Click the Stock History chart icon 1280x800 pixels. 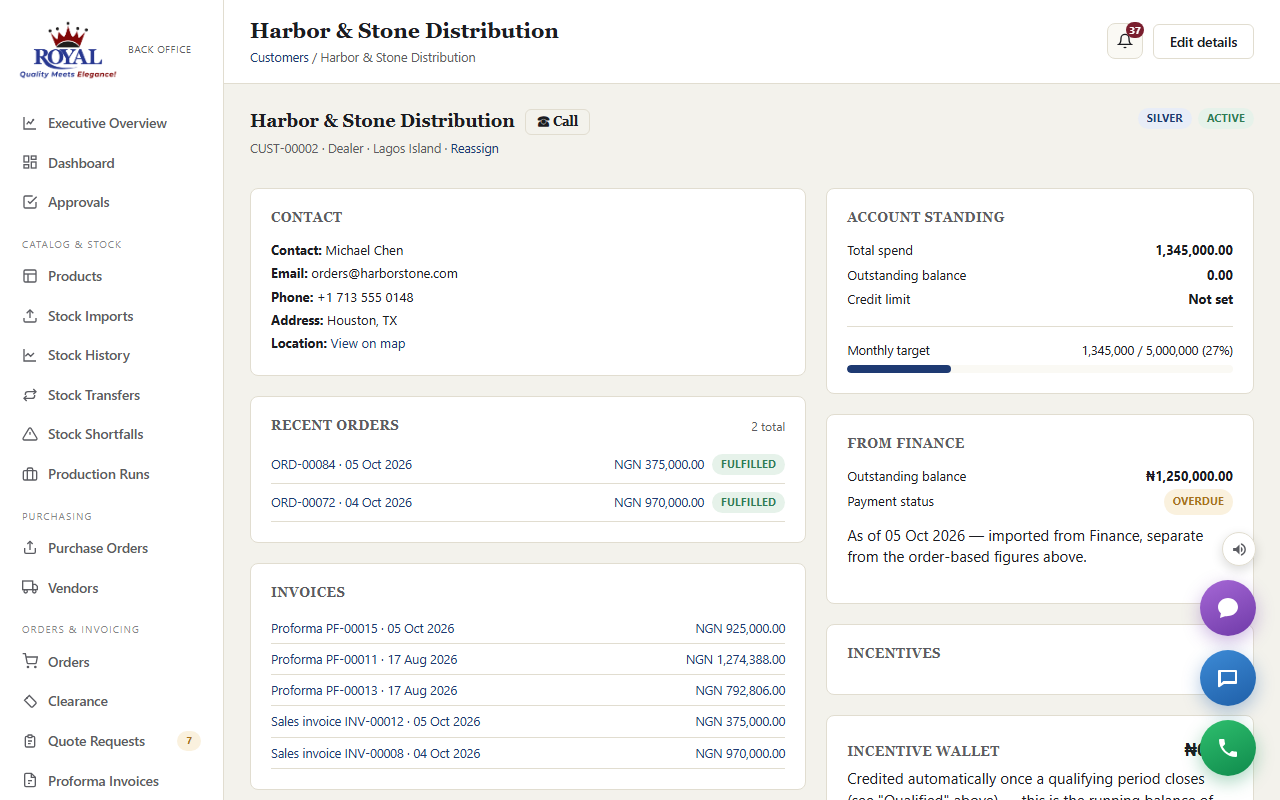point(30,355)
